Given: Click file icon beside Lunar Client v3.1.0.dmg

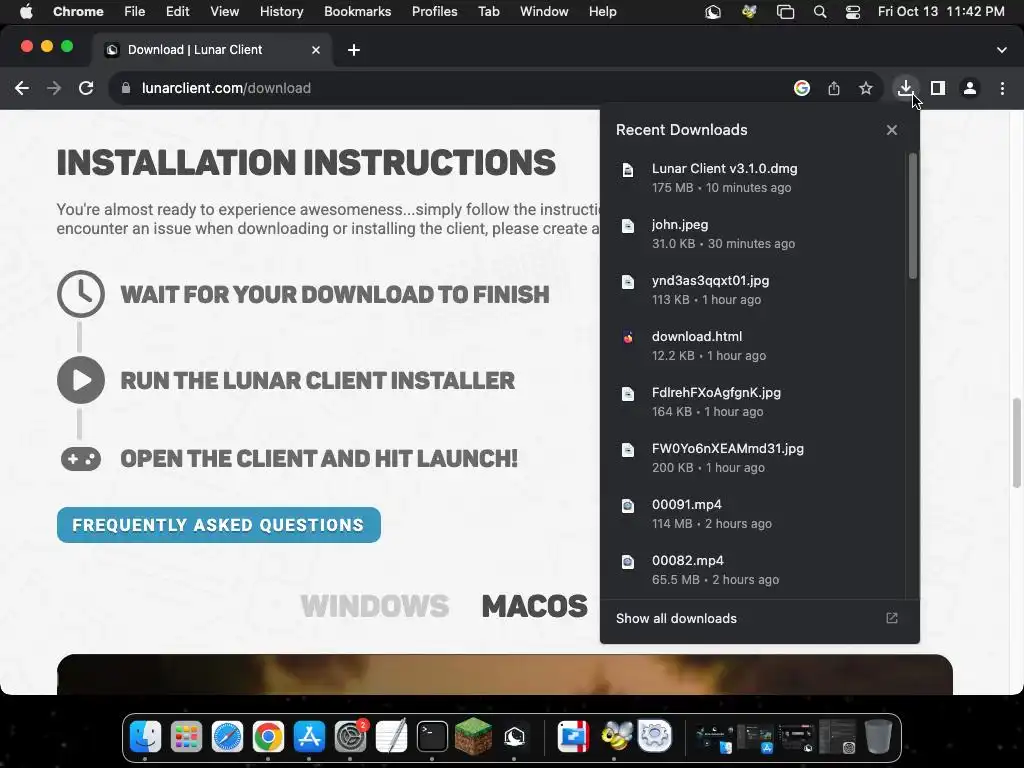Looking at the screenshot, I should point(628,170).
